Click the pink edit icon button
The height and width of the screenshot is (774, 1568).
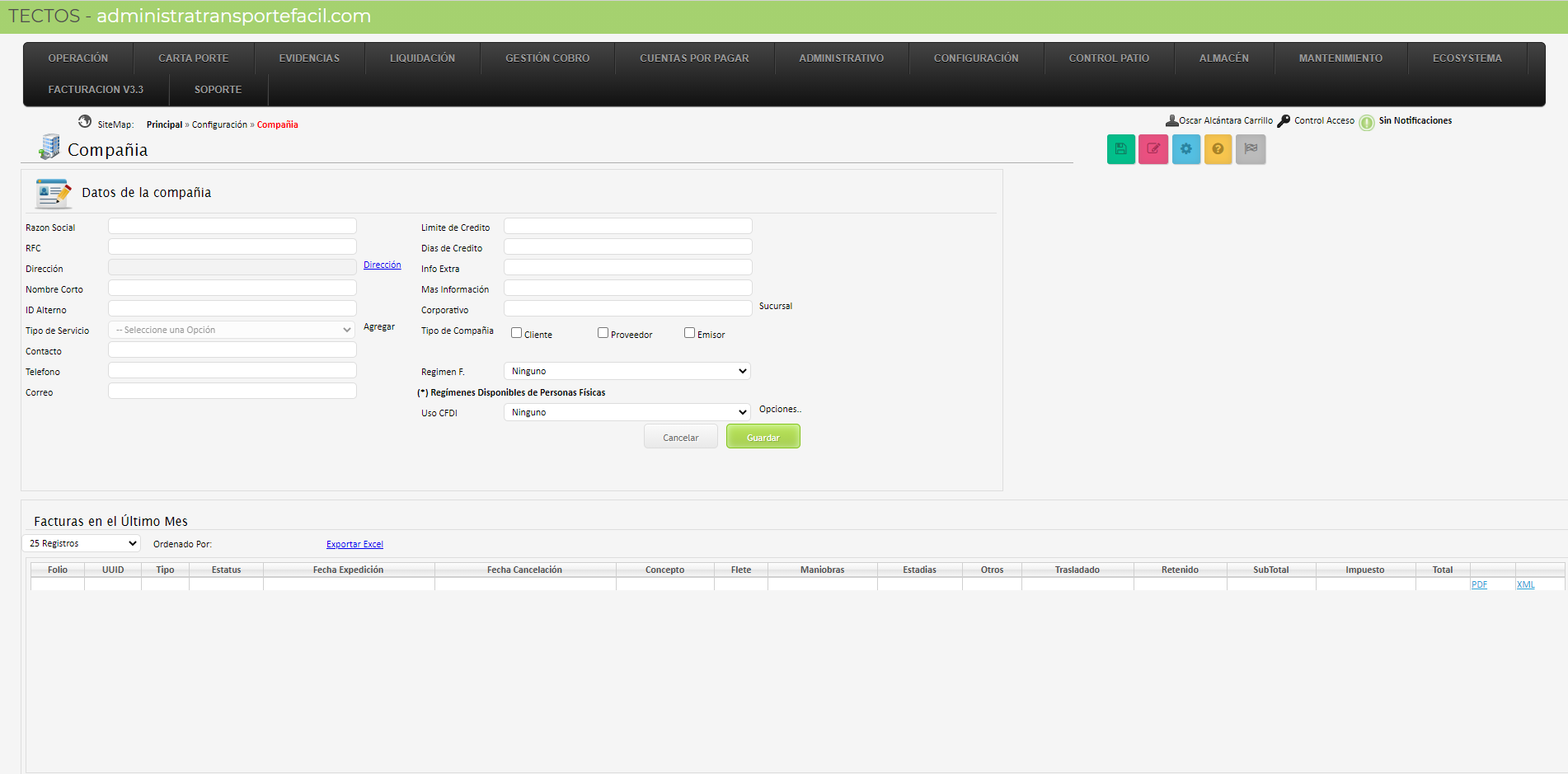tap(1153, 149)
